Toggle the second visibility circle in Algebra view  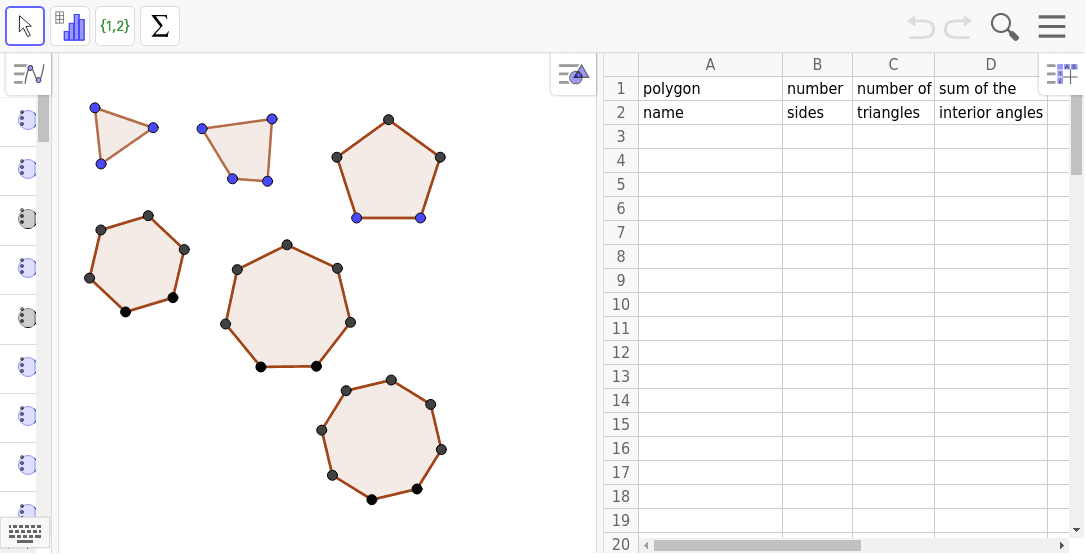27,169
